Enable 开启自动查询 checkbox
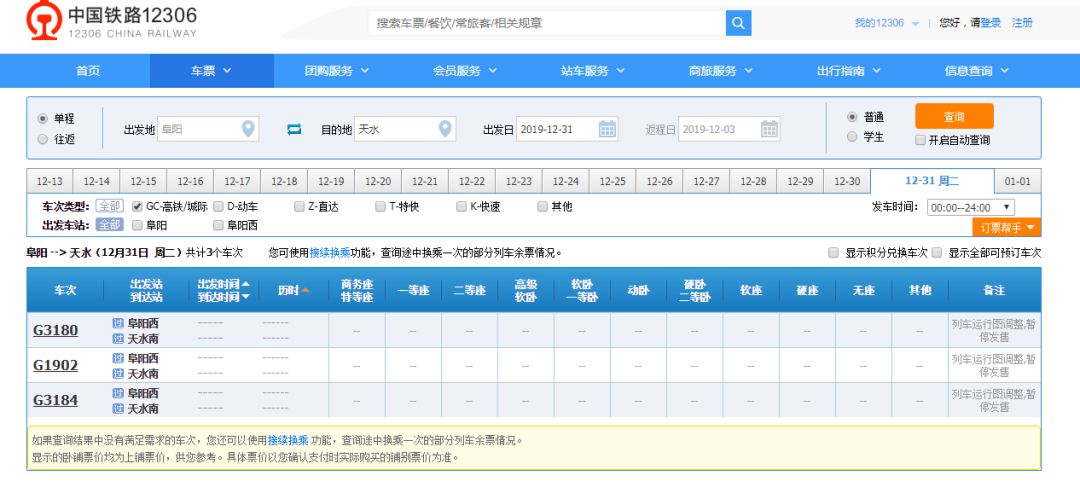This screenshot has height=487, width=1080. point(920,140)
